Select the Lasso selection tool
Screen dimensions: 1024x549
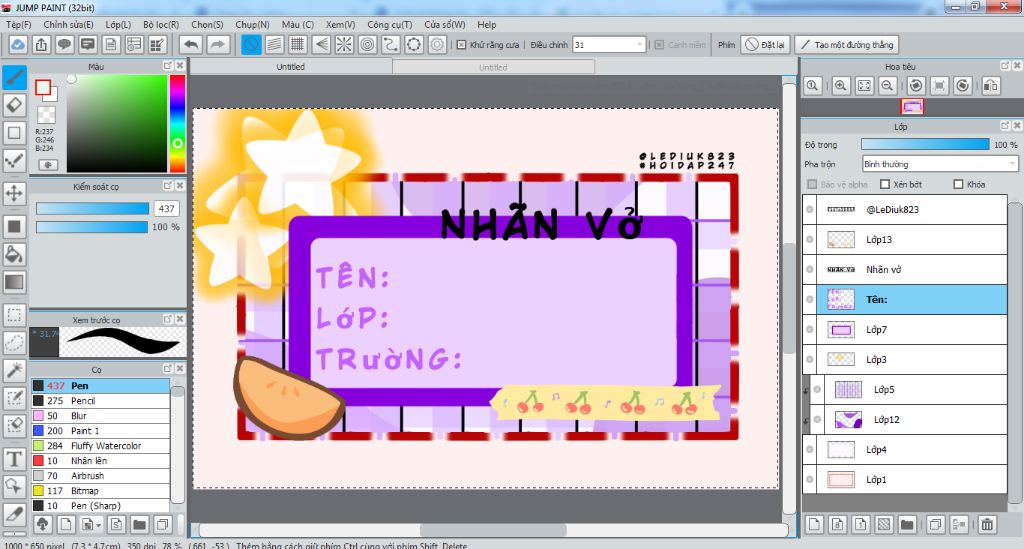pyautogui.click(x=14, y=343)
